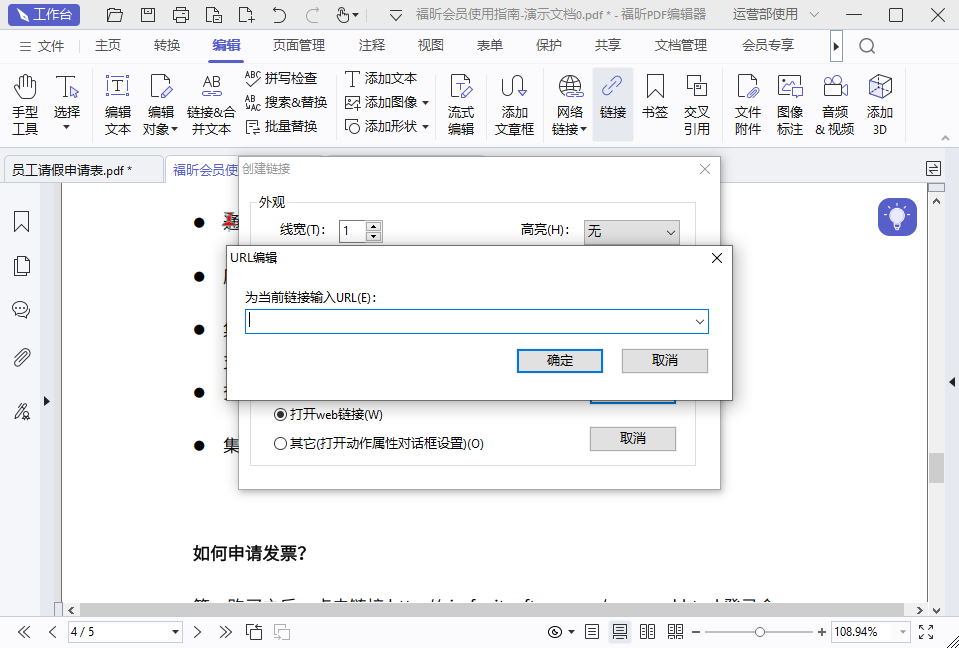Select the Image Annotation (图像标注) tool

(790, 104)
